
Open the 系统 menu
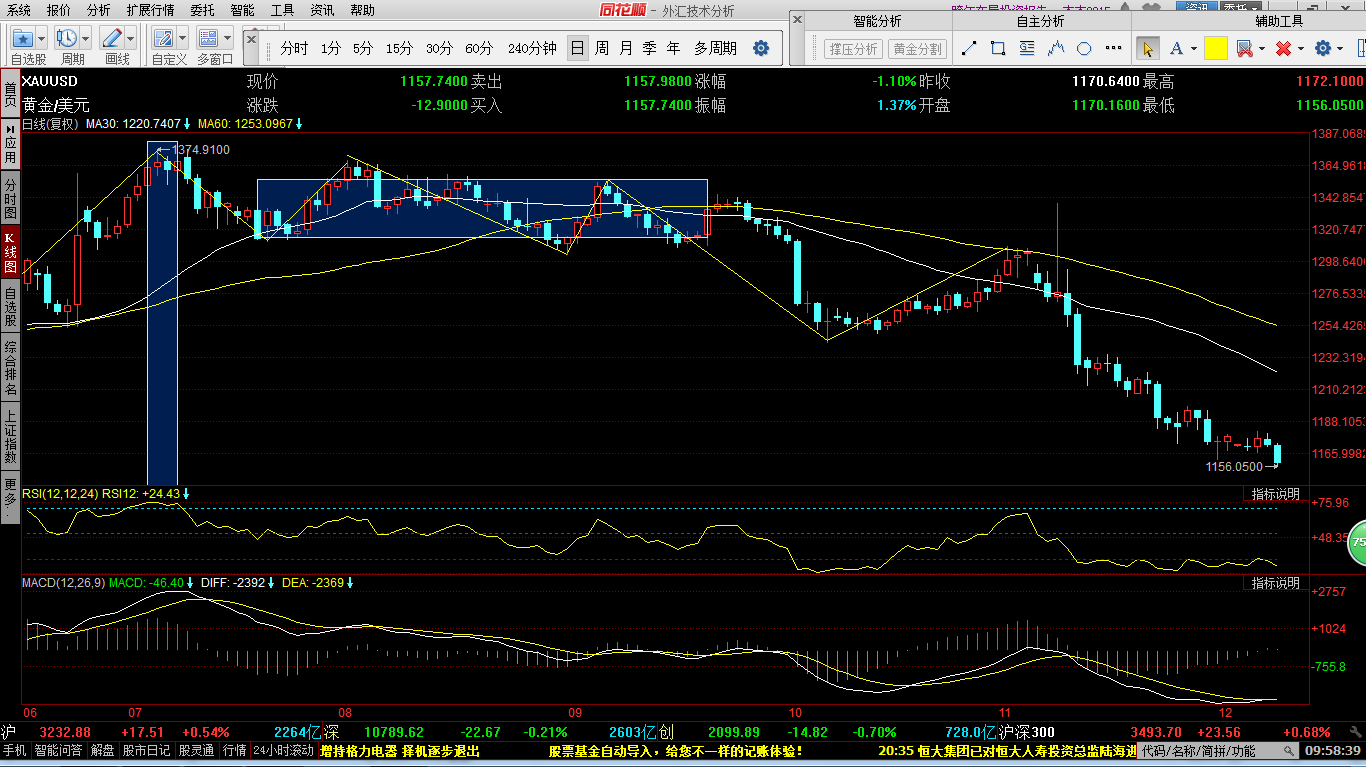pos(19,10)
